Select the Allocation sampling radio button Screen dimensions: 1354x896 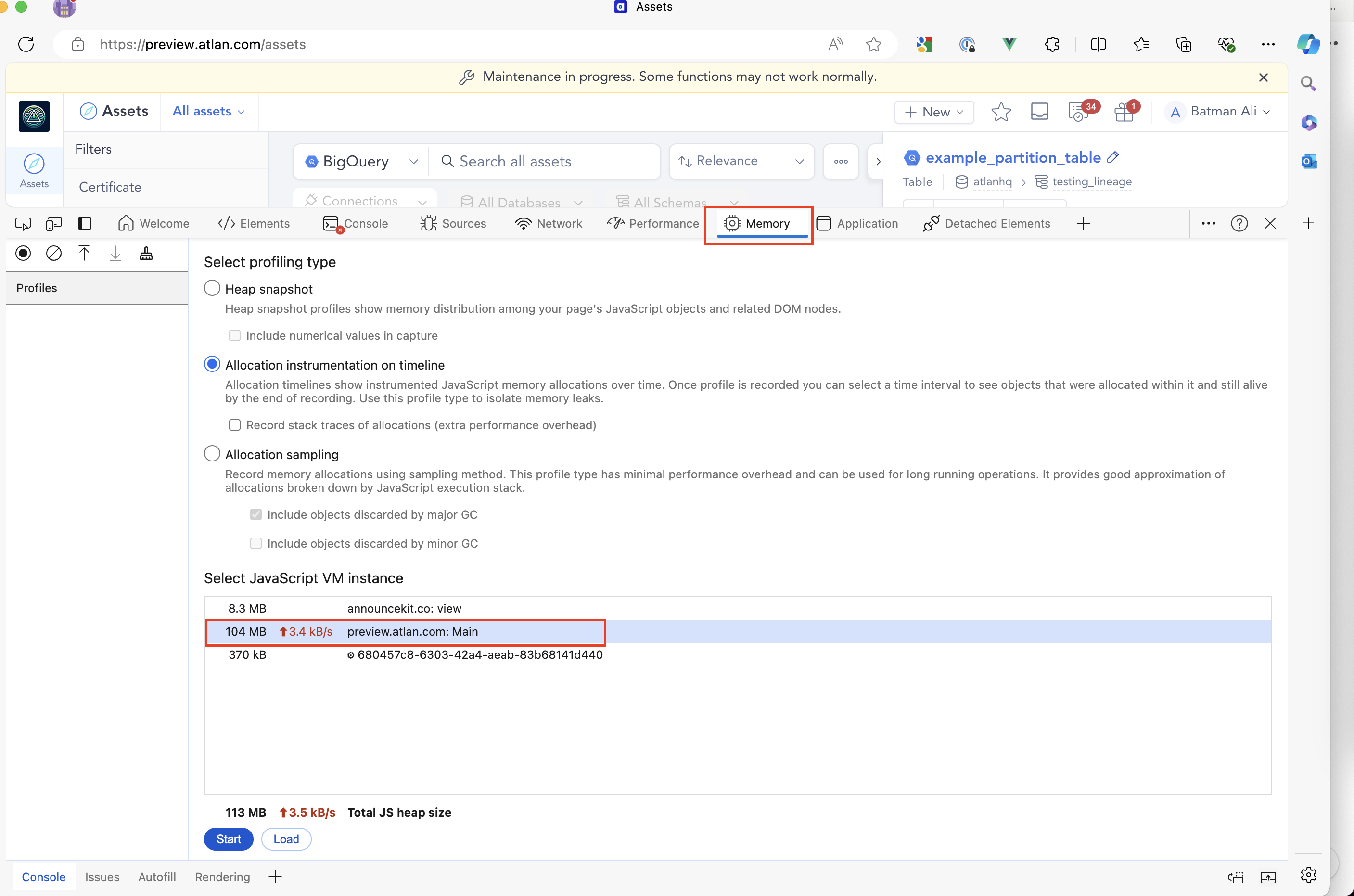(x=212, y=453)
